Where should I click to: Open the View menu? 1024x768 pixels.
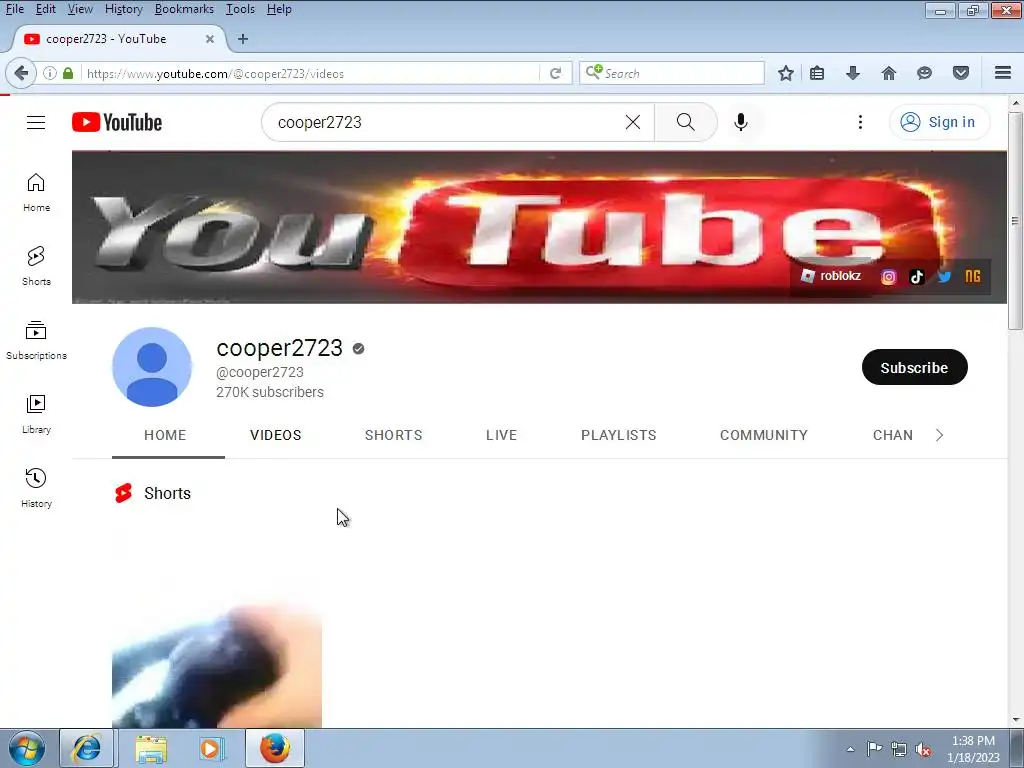tap(80, 9)
